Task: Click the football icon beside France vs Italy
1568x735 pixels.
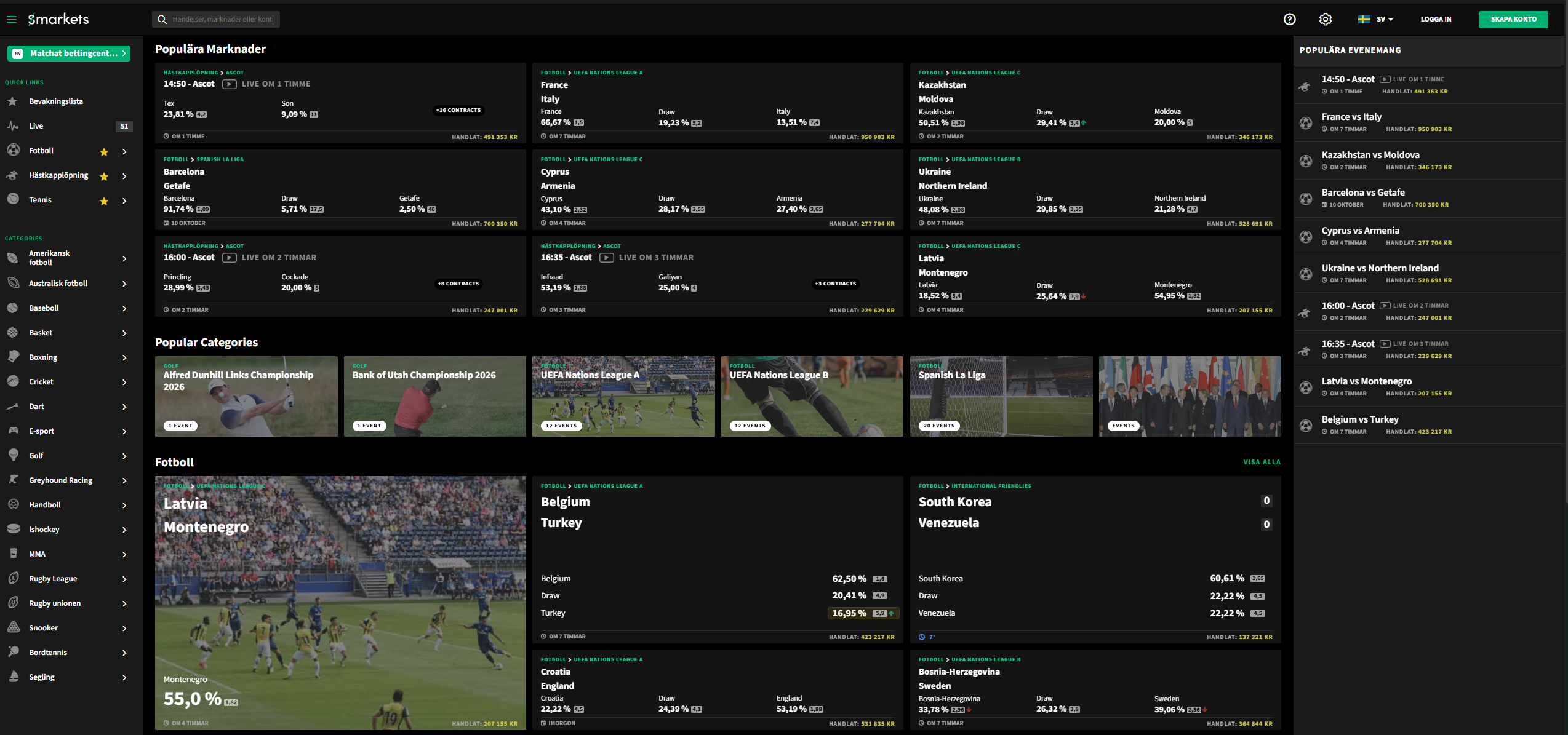Action: [x=1306, y=123]
